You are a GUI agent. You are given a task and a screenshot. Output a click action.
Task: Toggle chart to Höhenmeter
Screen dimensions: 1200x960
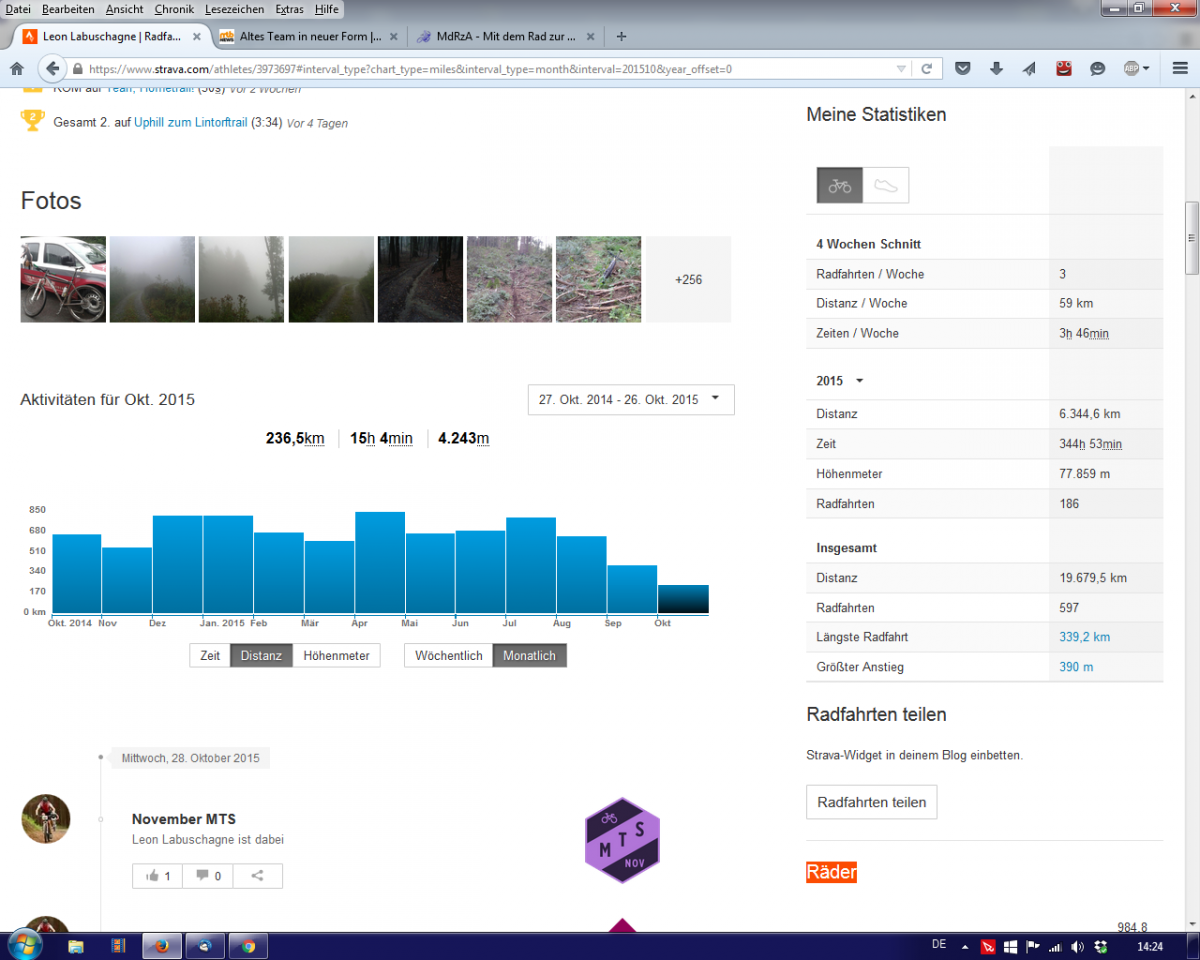[336, 656]
